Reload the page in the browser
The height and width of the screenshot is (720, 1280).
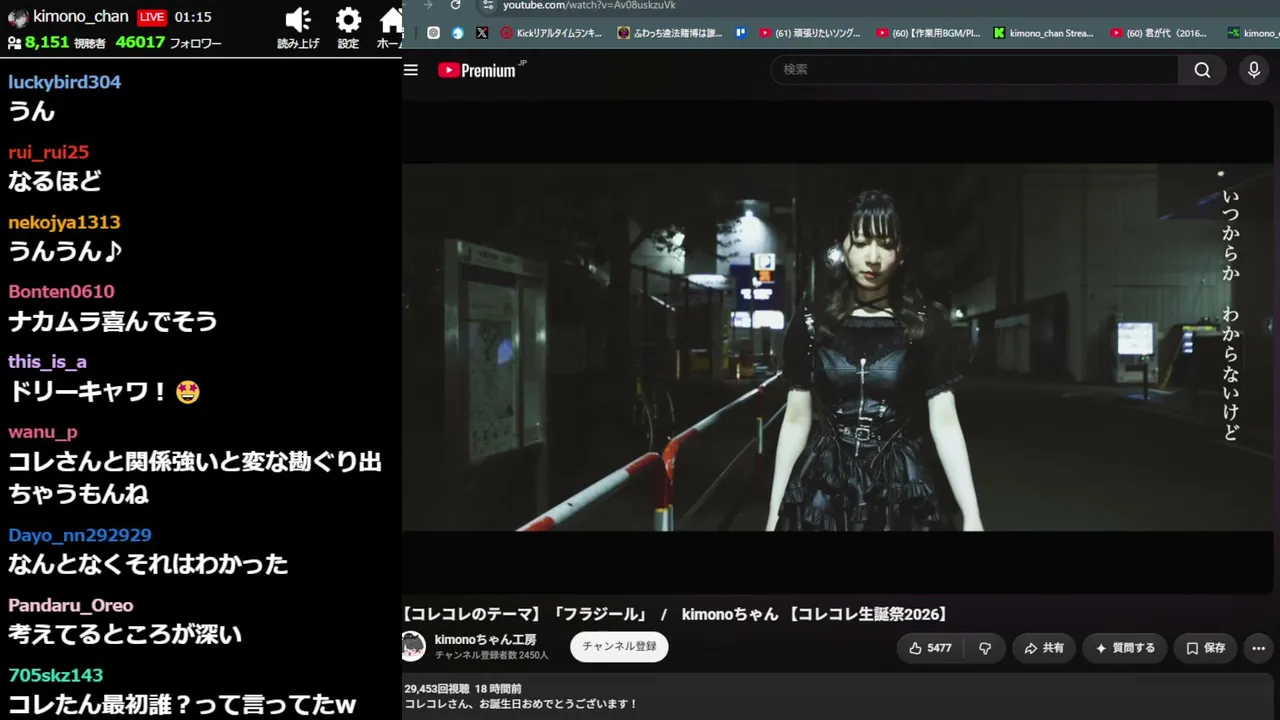click(456, 5)
